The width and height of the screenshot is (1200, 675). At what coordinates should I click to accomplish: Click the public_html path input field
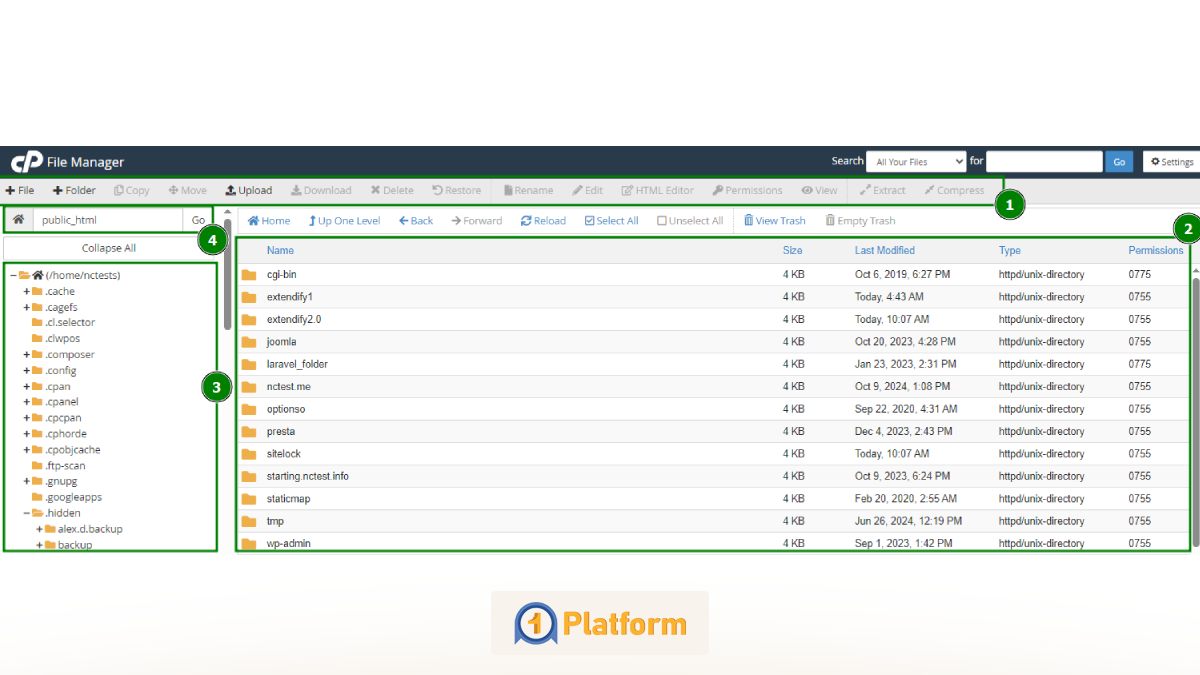pos(110,219)
